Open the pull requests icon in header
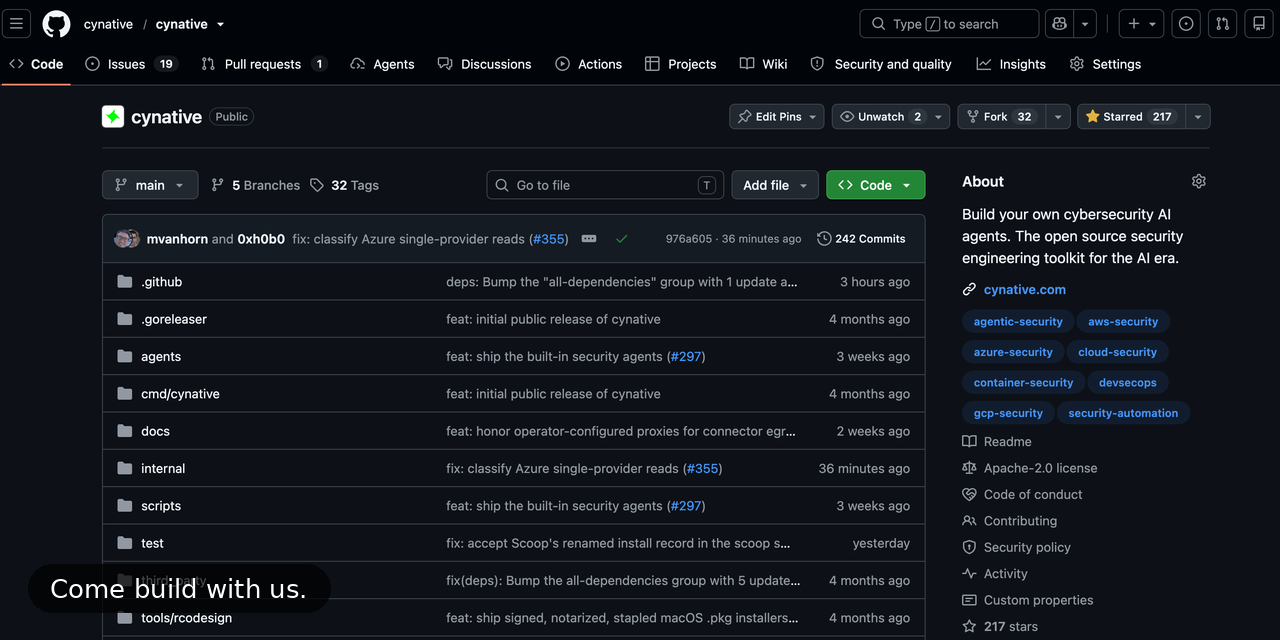Viewport: 1280px width, 640px height. tap(1222, 24)
